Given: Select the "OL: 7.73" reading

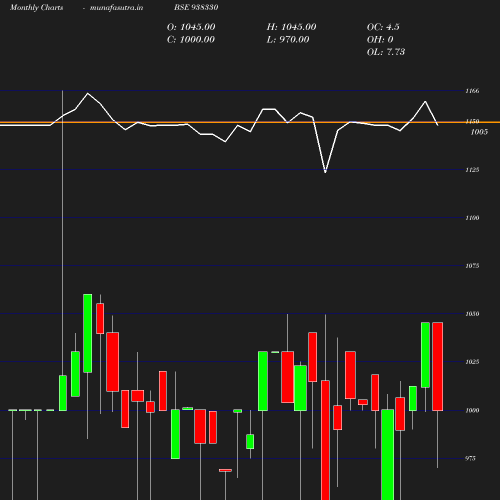Looking at the screenshot, I should [x=386, y=52].
